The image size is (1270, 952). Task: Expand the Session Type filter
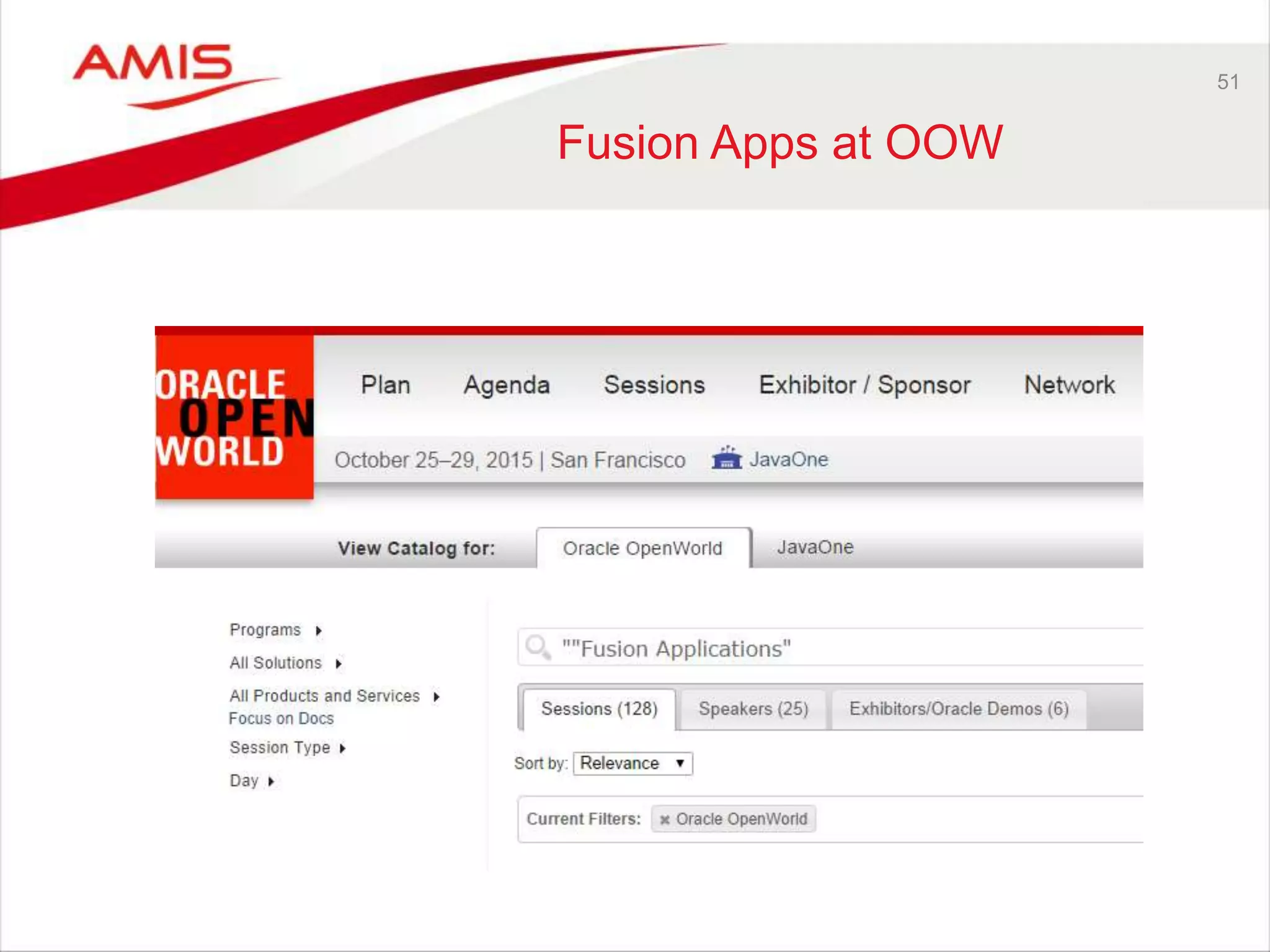pyautogui.click(x=288, y=747)
